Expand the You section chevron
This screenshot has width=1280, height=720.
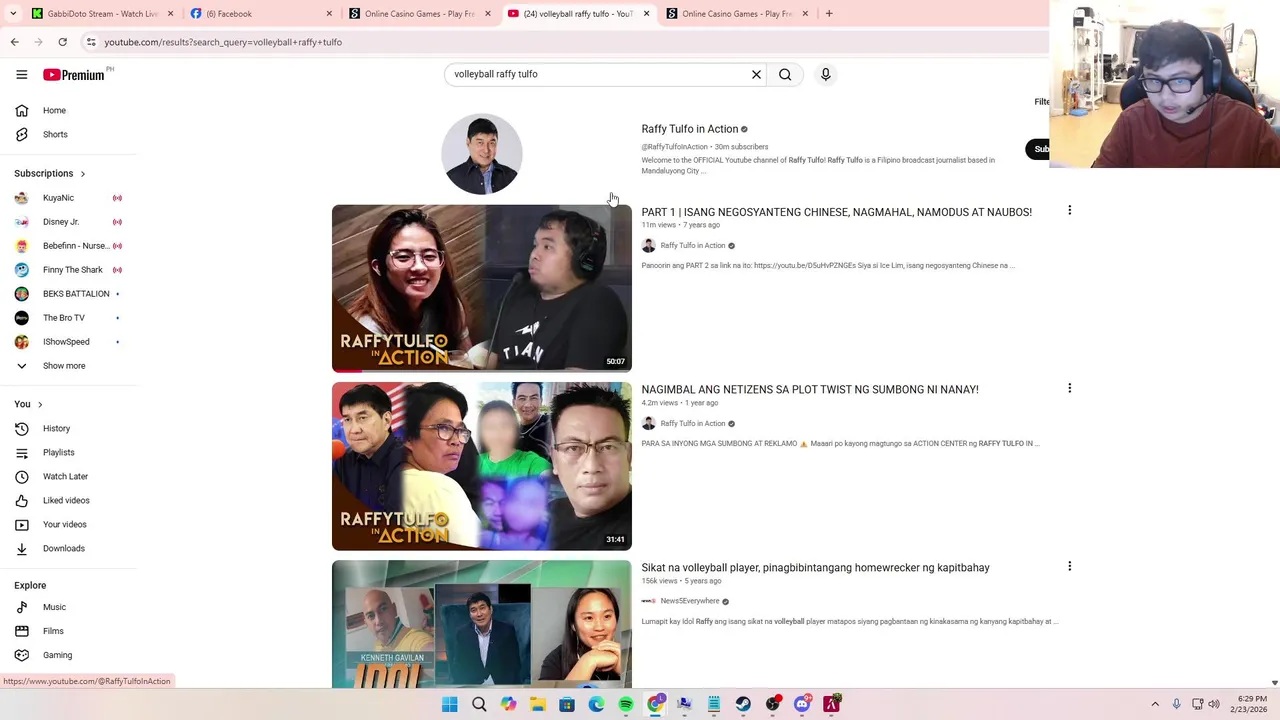[40, 404]
